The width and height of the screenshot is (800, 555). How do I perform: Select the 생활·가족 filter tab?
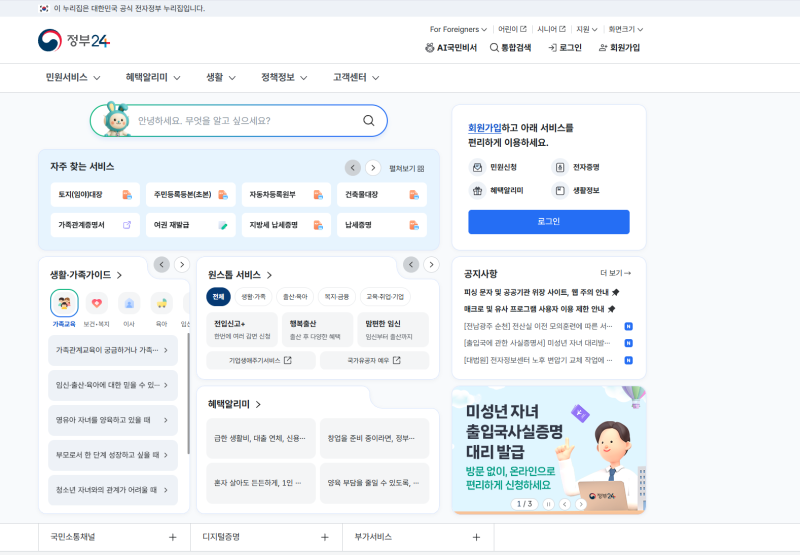(253, 297)
